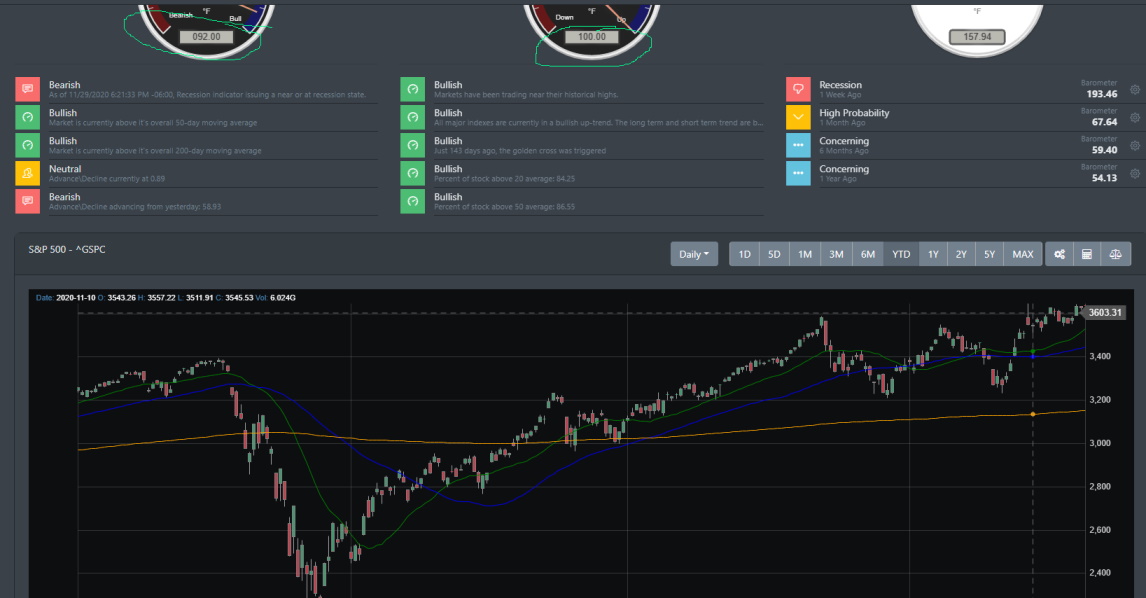
Task: Show the 5Y chart range
Action: [990, 254]
